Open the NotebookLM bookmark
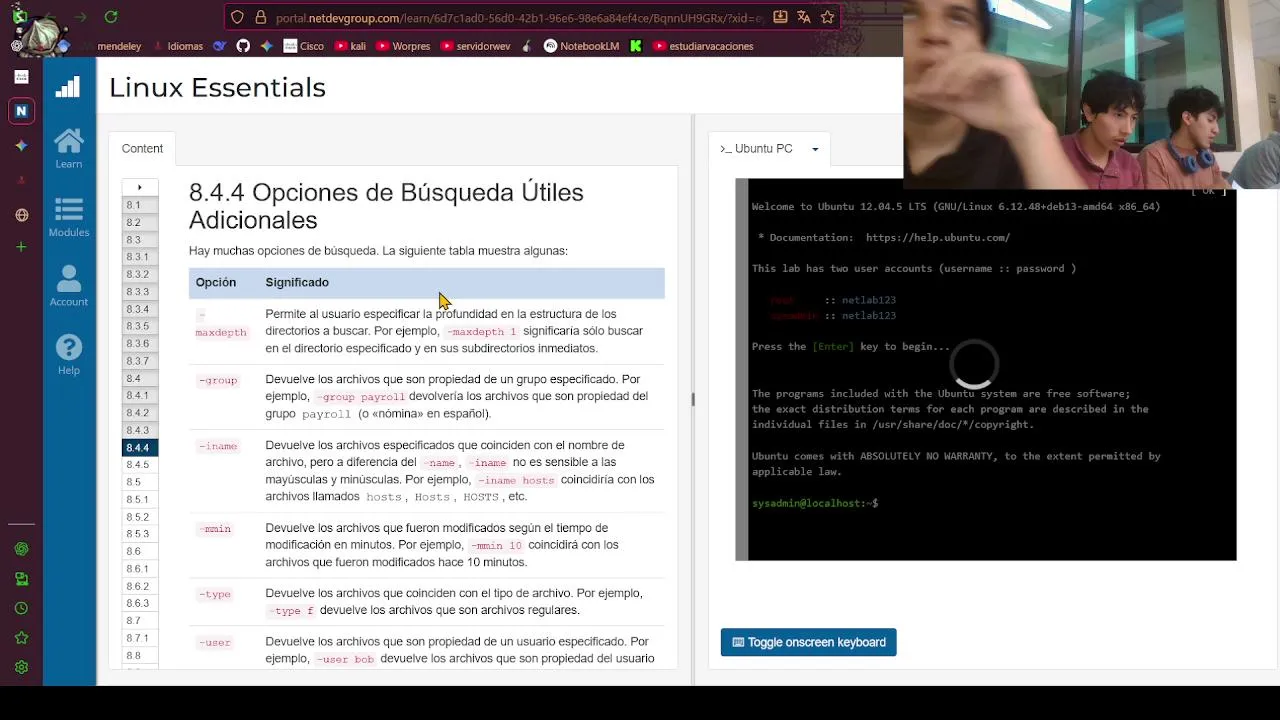The height and width of the screenshot is (720, 1280). click(581, 46)
